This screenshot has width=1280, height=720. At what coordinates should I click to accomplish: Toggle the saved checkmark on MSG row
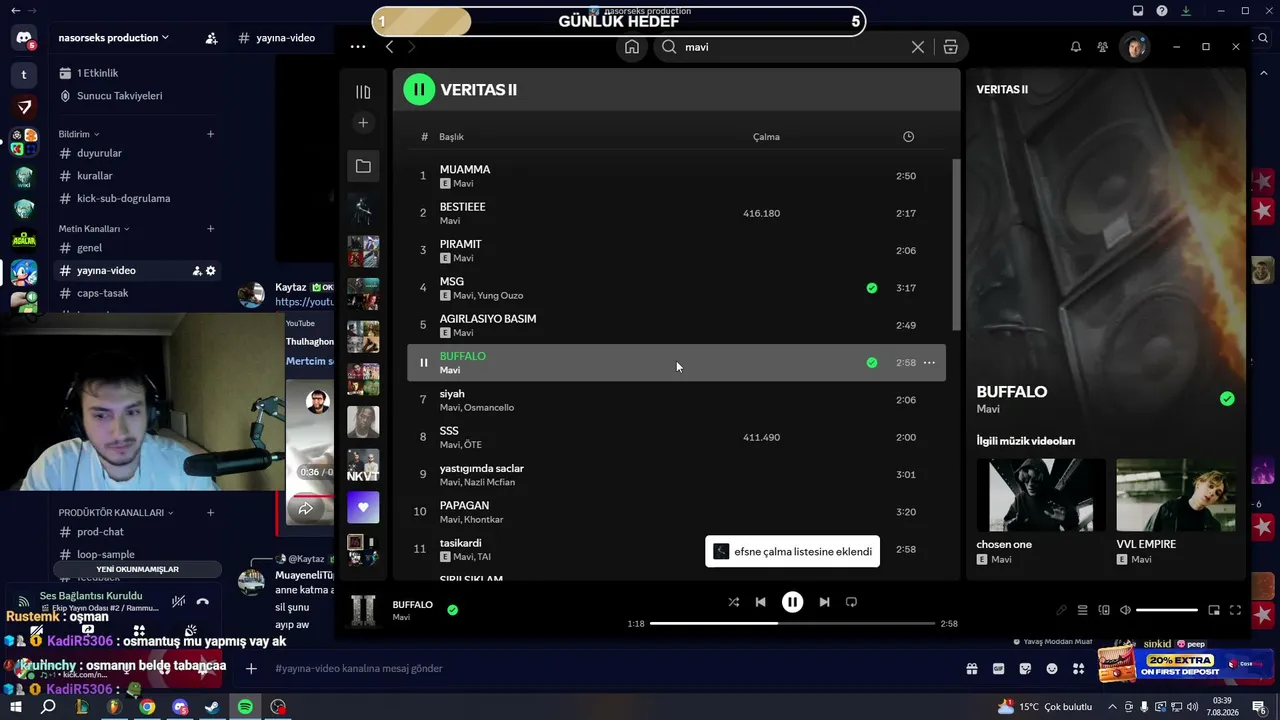click(872, 288)
